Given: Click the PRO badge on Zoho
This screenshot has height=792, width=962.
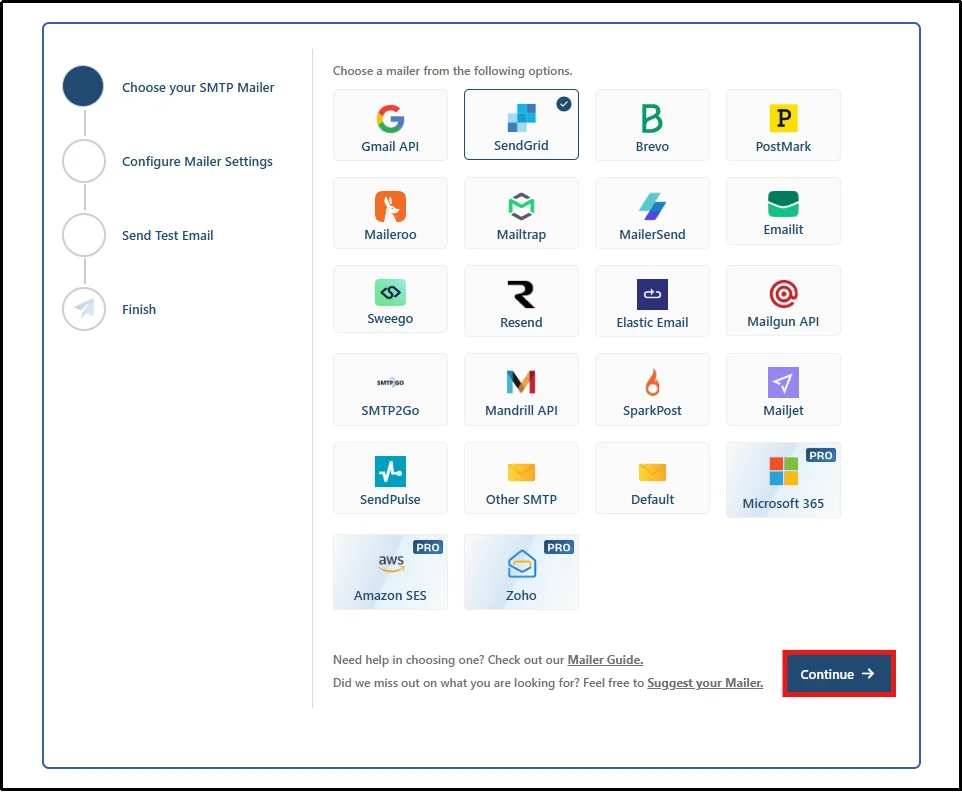Looking at the screenshot, I should coord(558,547).
